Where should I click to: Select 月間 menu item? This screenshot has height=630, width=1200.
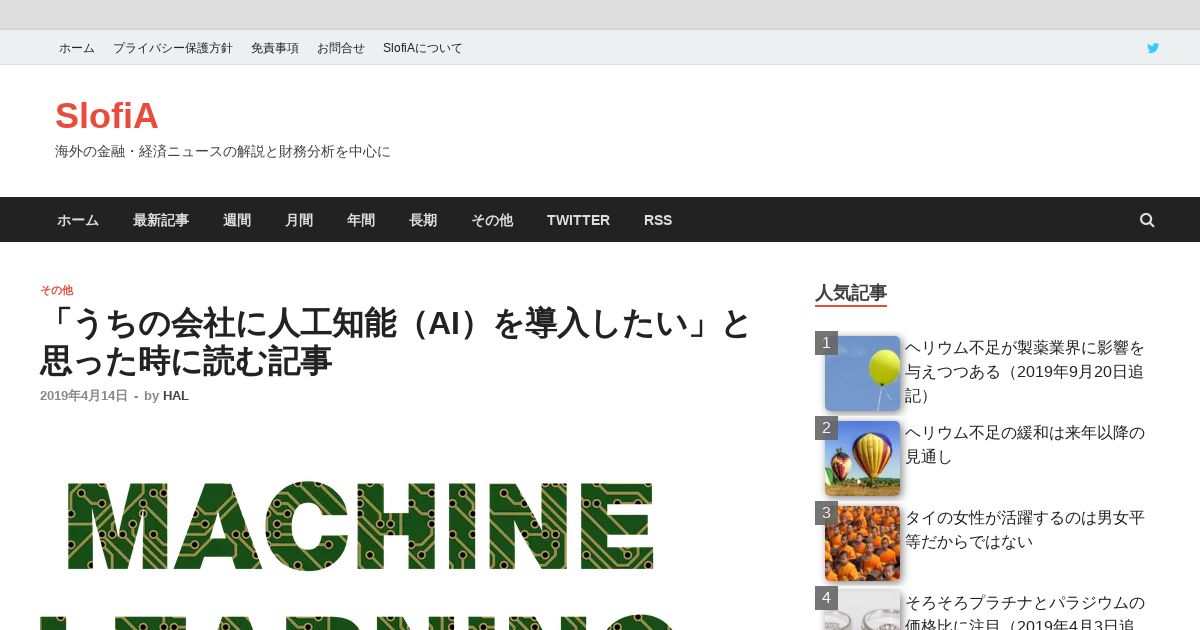299,220
